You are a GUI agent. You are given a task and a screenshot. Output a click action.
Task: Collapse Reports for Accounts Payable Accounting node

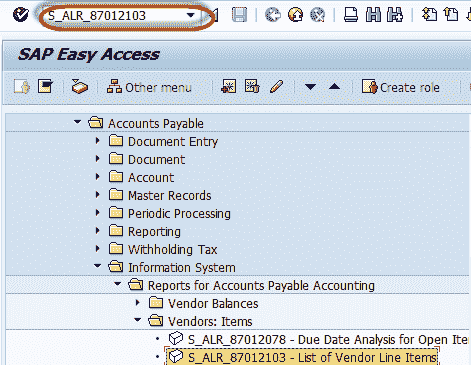117,284
